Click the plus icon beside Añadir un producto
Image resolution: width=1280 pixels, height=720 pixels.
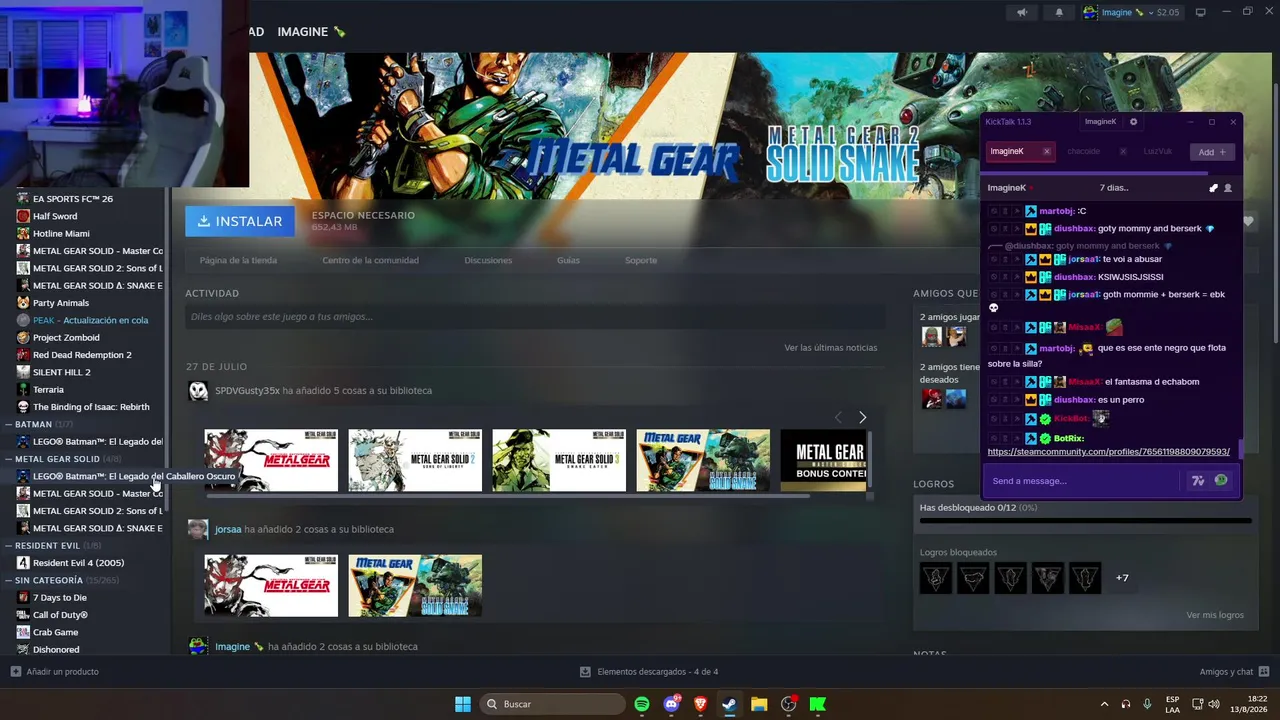[15, 672]
